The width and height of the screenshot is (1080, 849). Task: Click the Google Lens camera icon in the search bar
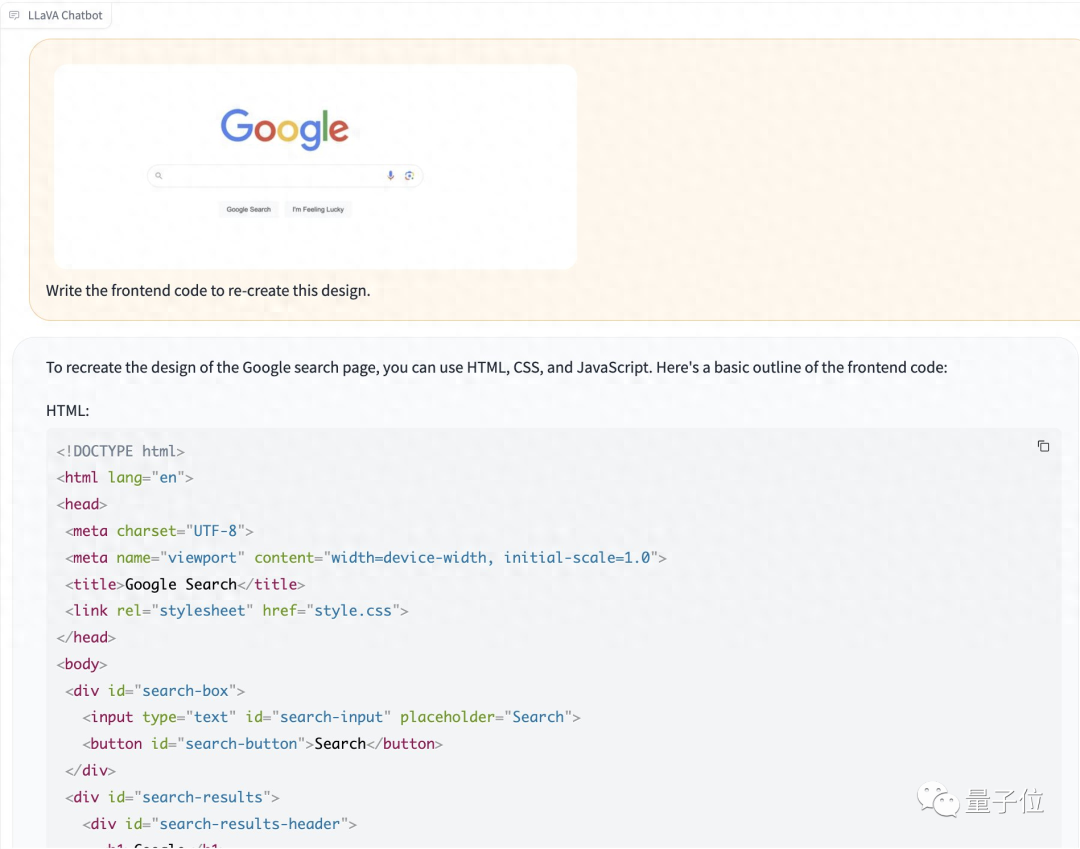(409, 176)
